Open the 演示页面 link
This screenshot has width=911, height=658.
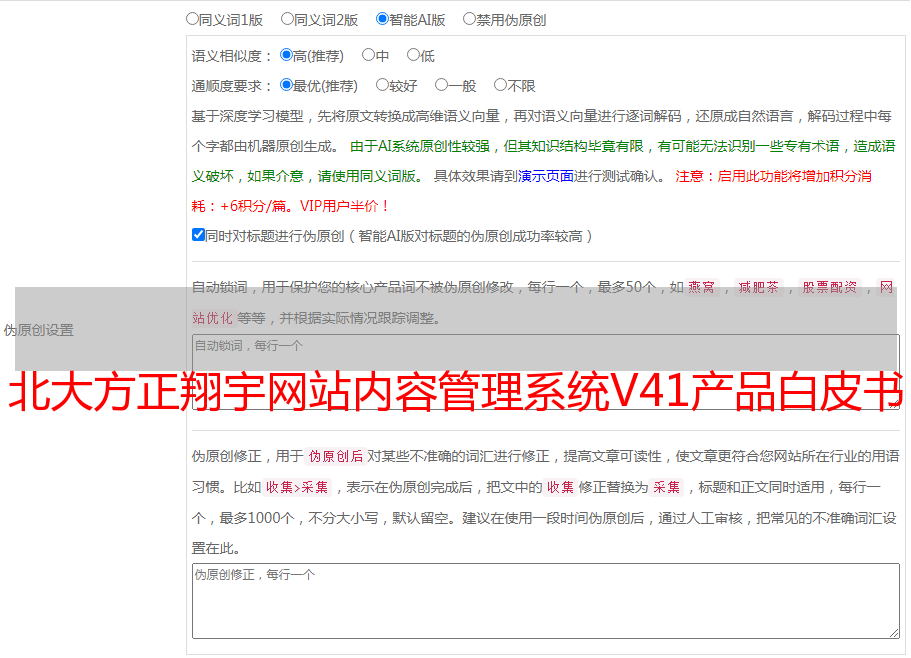click(x=545, y=176)
